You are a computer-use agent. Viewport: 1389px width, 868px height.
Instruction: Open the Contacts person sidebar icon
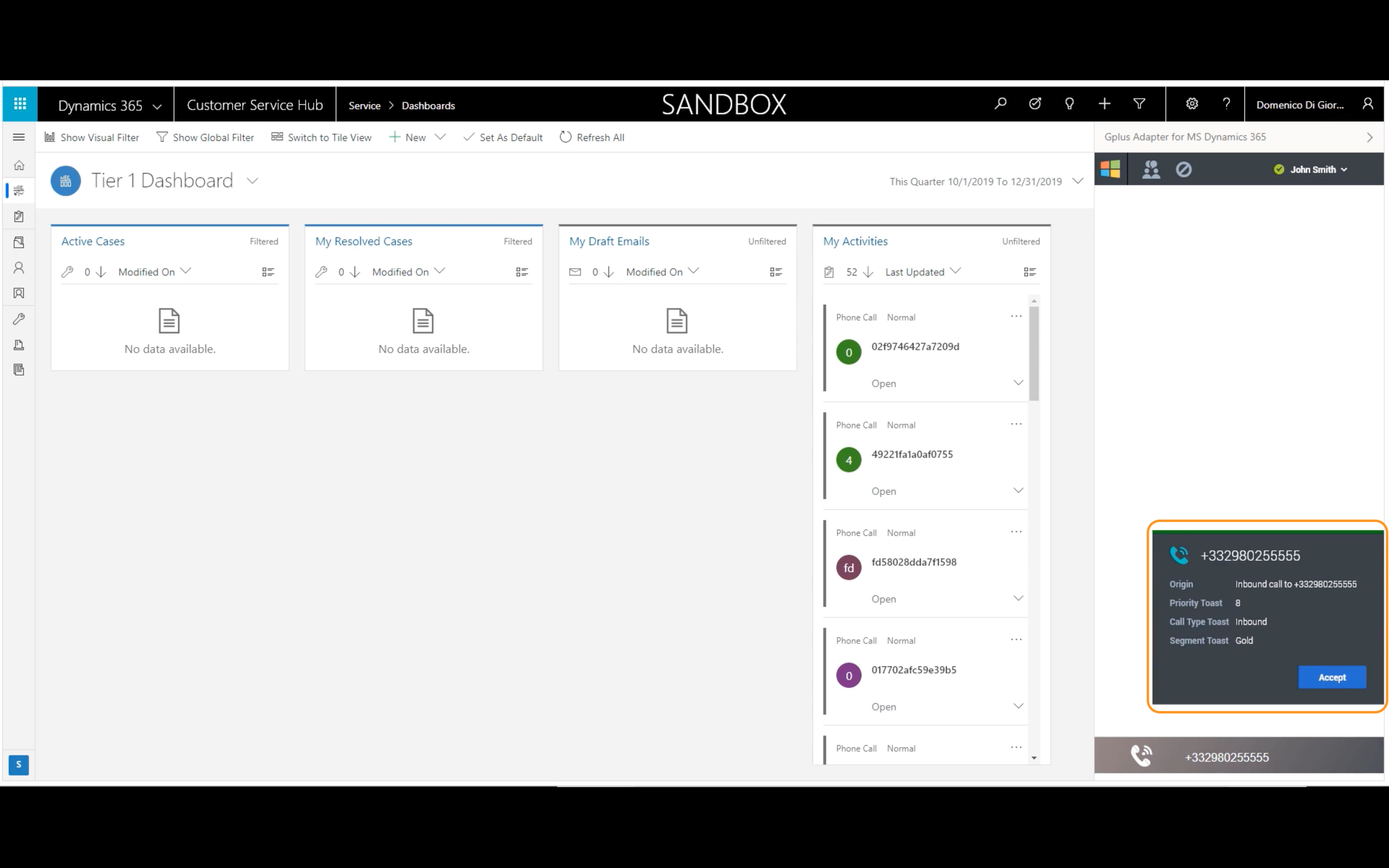tap(19, 268)
